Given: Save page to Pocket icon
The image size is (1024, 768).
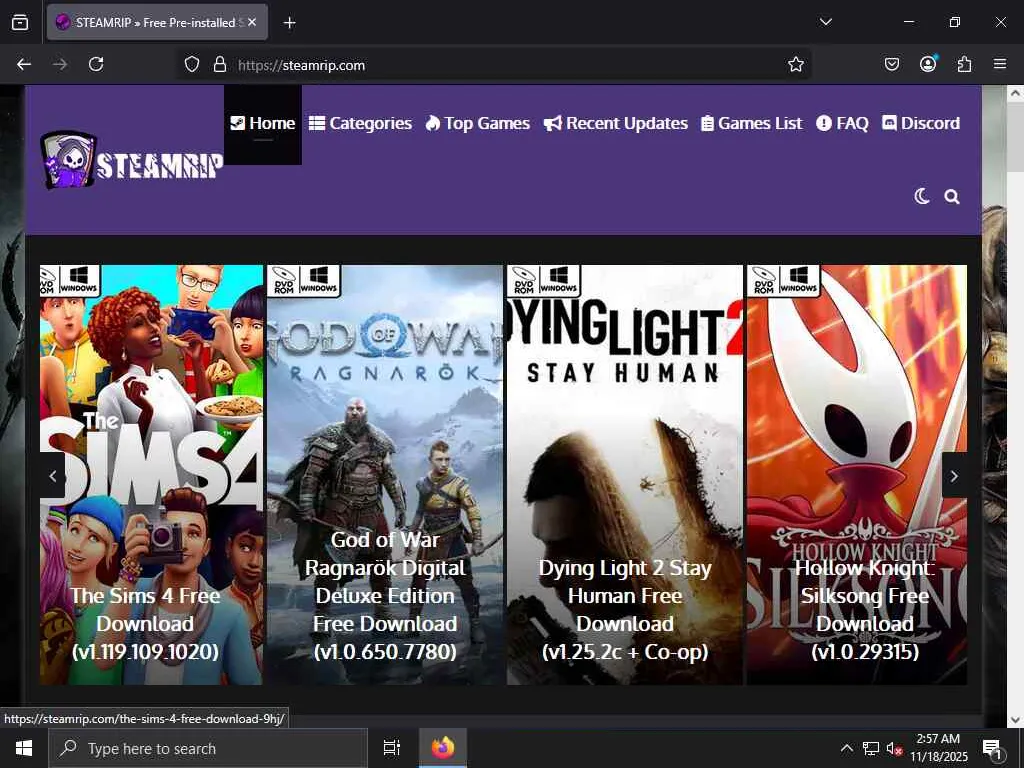Looking at the screenshot, I should [891, 64].
